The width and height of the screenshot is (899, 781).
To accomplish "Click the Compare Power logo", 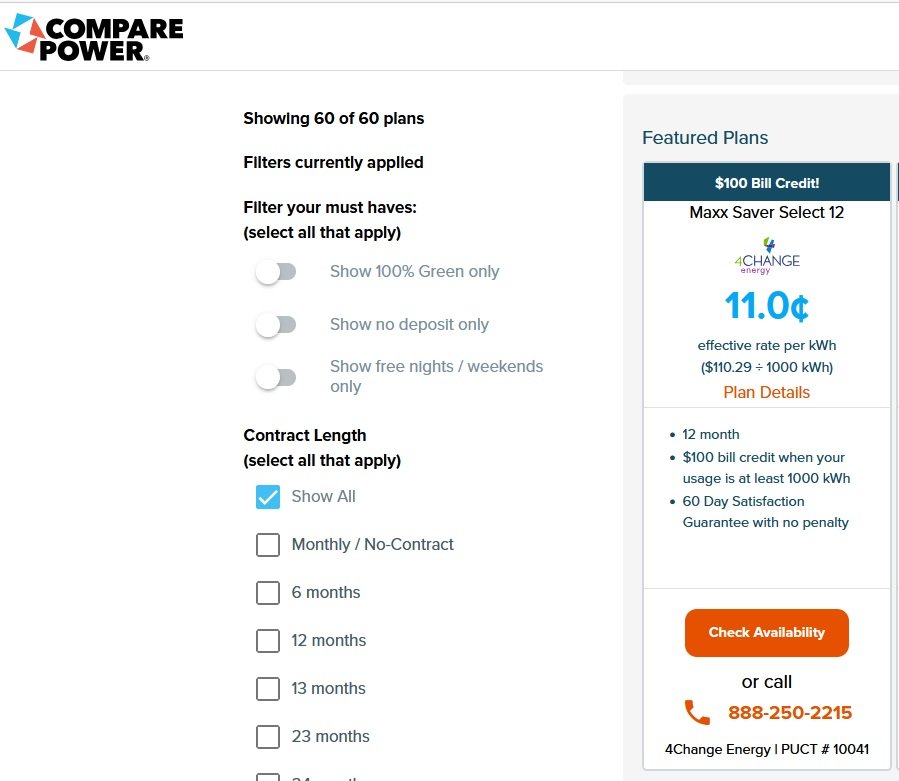I will 94,38.
